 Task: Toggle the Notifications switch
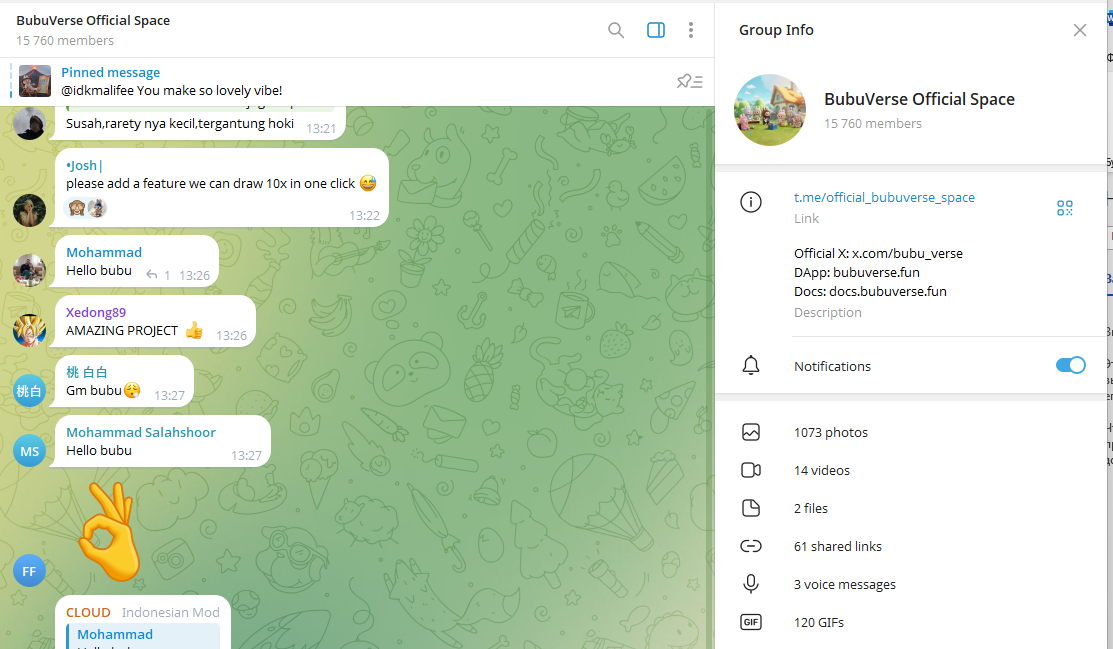coord(1070,365)
